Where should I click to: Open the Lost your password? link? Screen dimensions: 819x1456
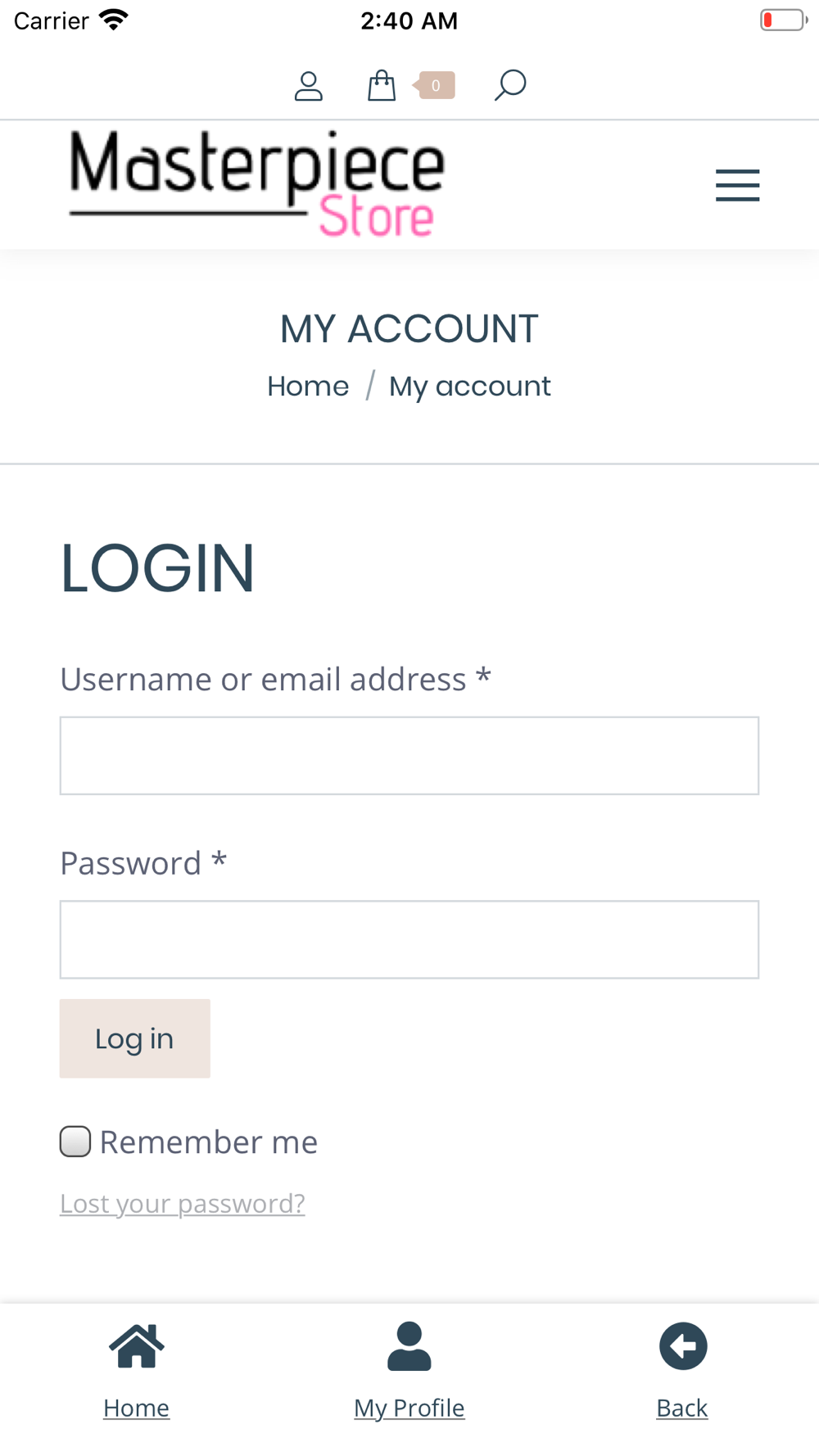coord(183,1204)
